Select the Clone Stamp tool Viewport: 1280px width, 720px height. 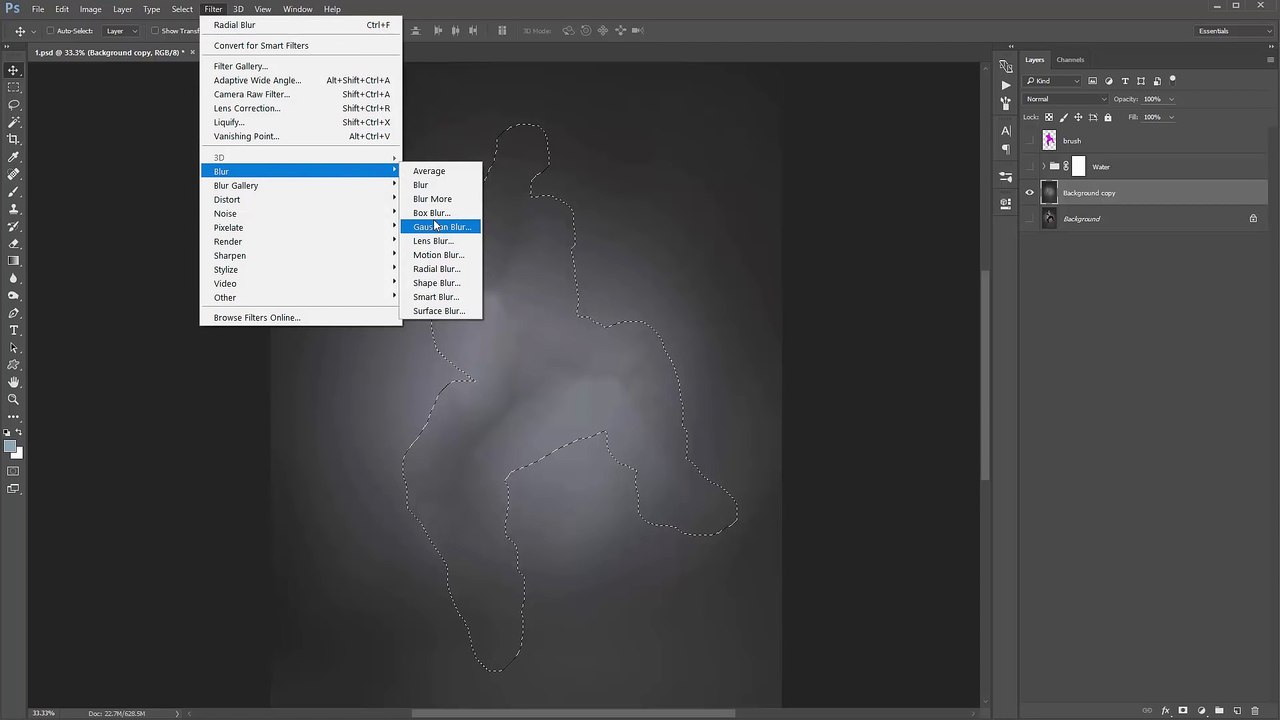(14, 209)
